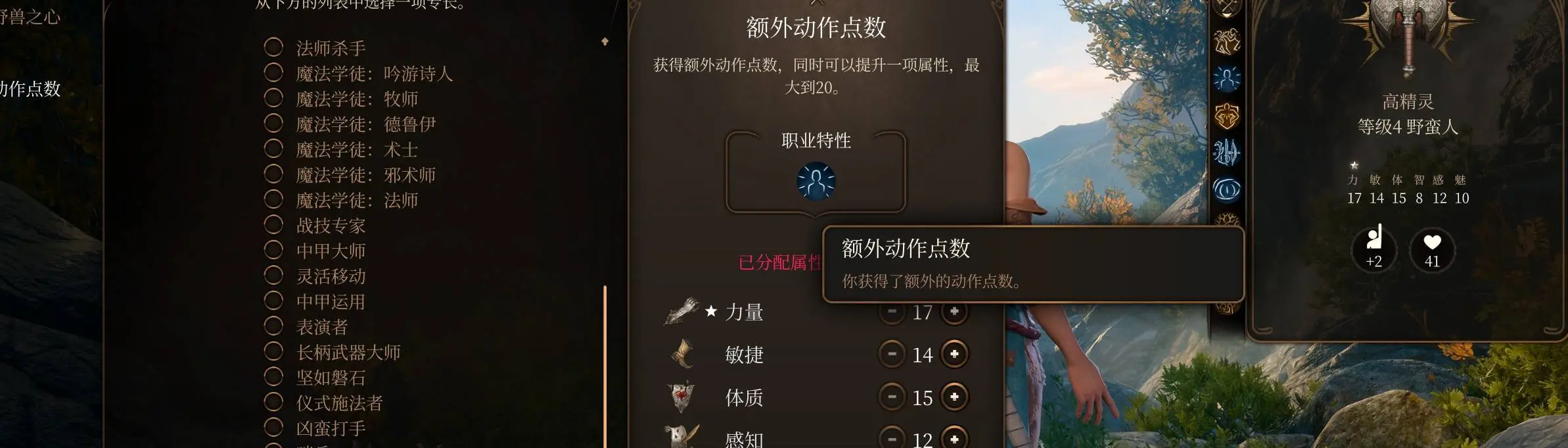Increase 感知 with the plus button
This screenshot has width=1568, height=448.
coord(954,438)
